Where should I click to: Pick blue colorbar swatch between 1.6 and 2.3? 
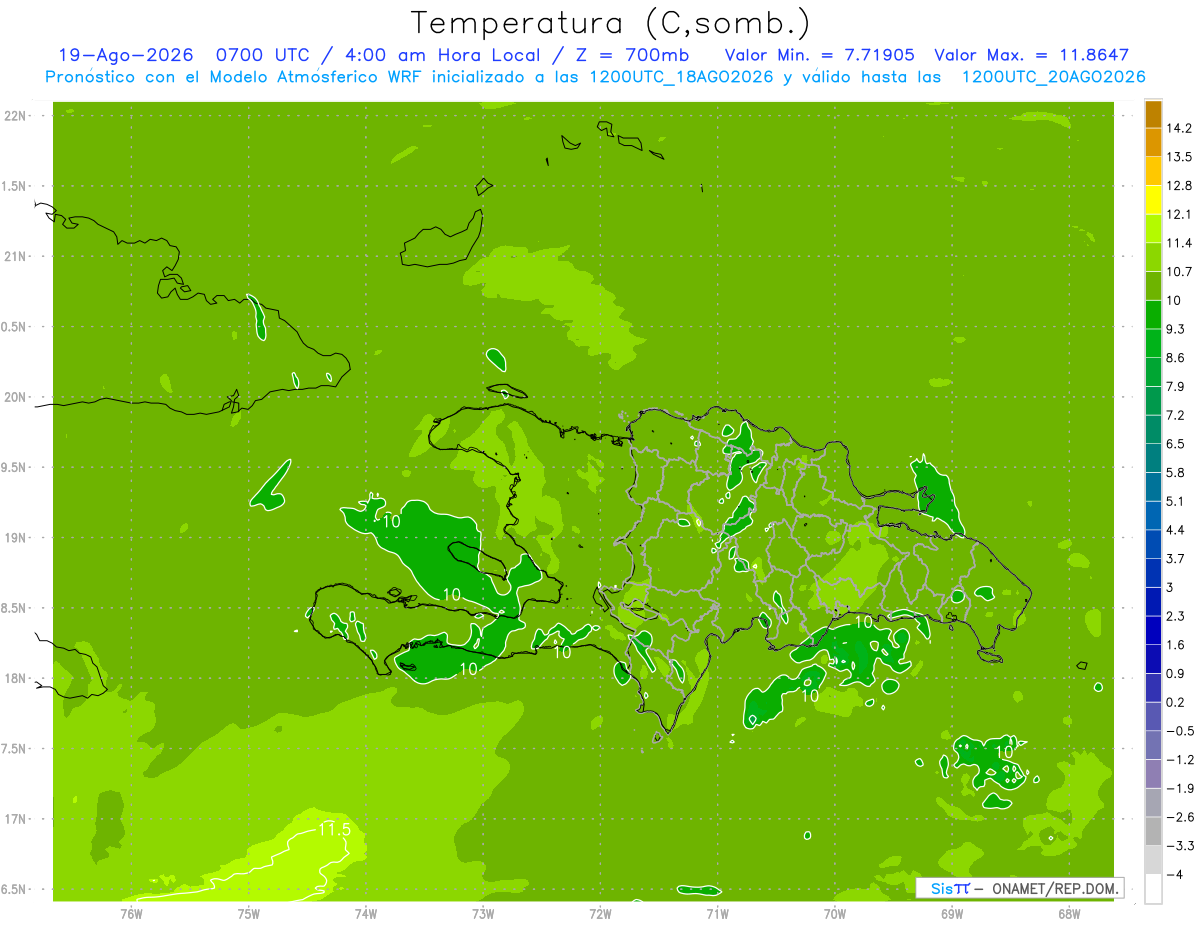[x=1153, y=631]
